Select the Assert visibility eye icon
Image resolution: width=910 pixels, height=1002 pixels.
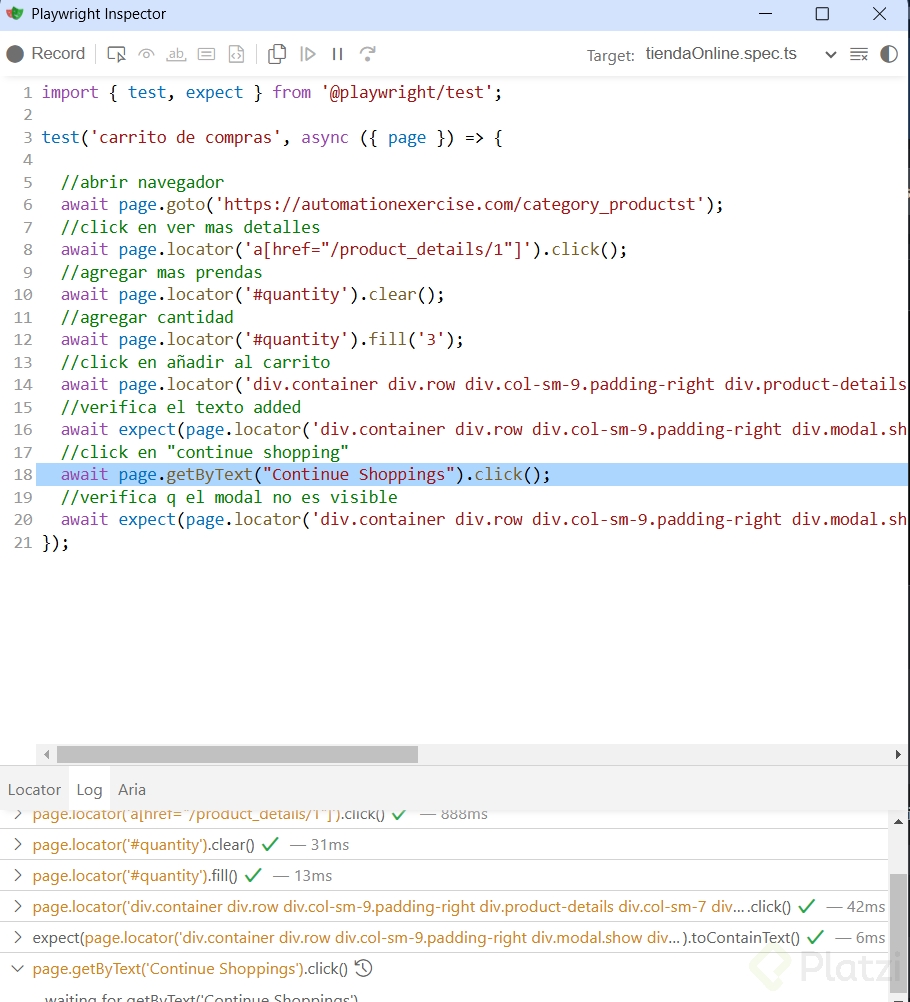point(146,54)
